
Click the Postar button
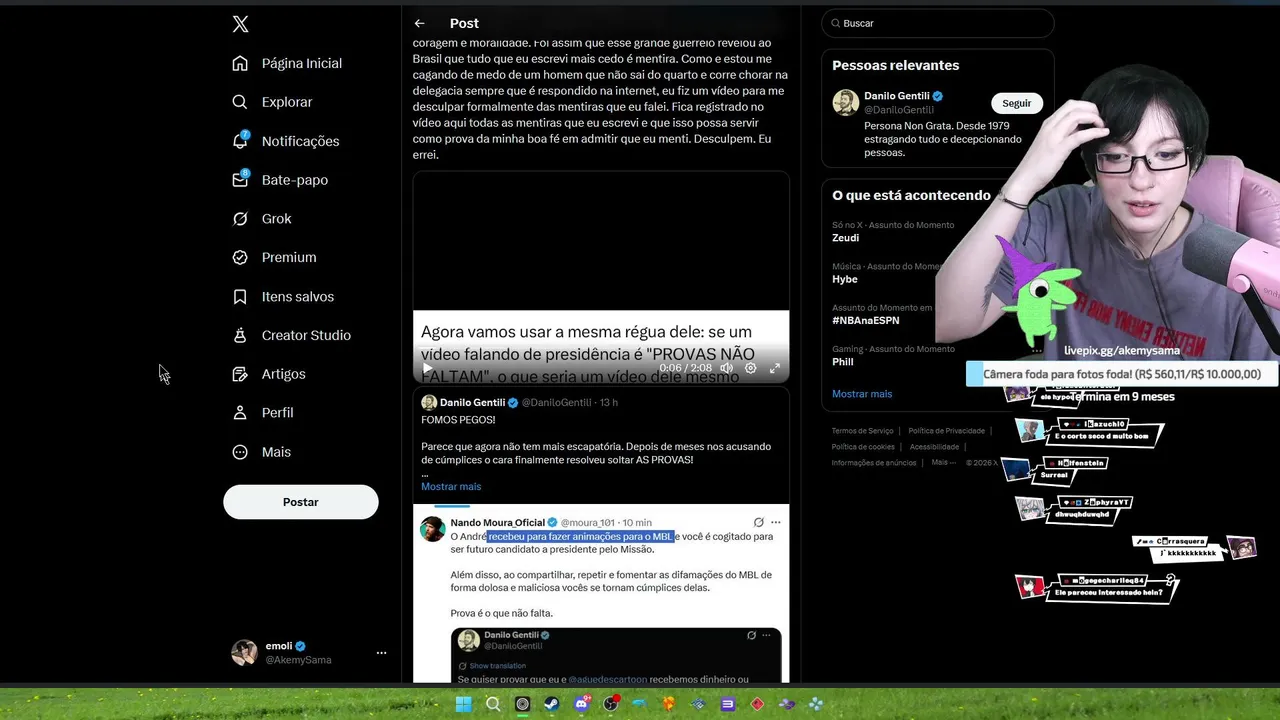[301, 502]
